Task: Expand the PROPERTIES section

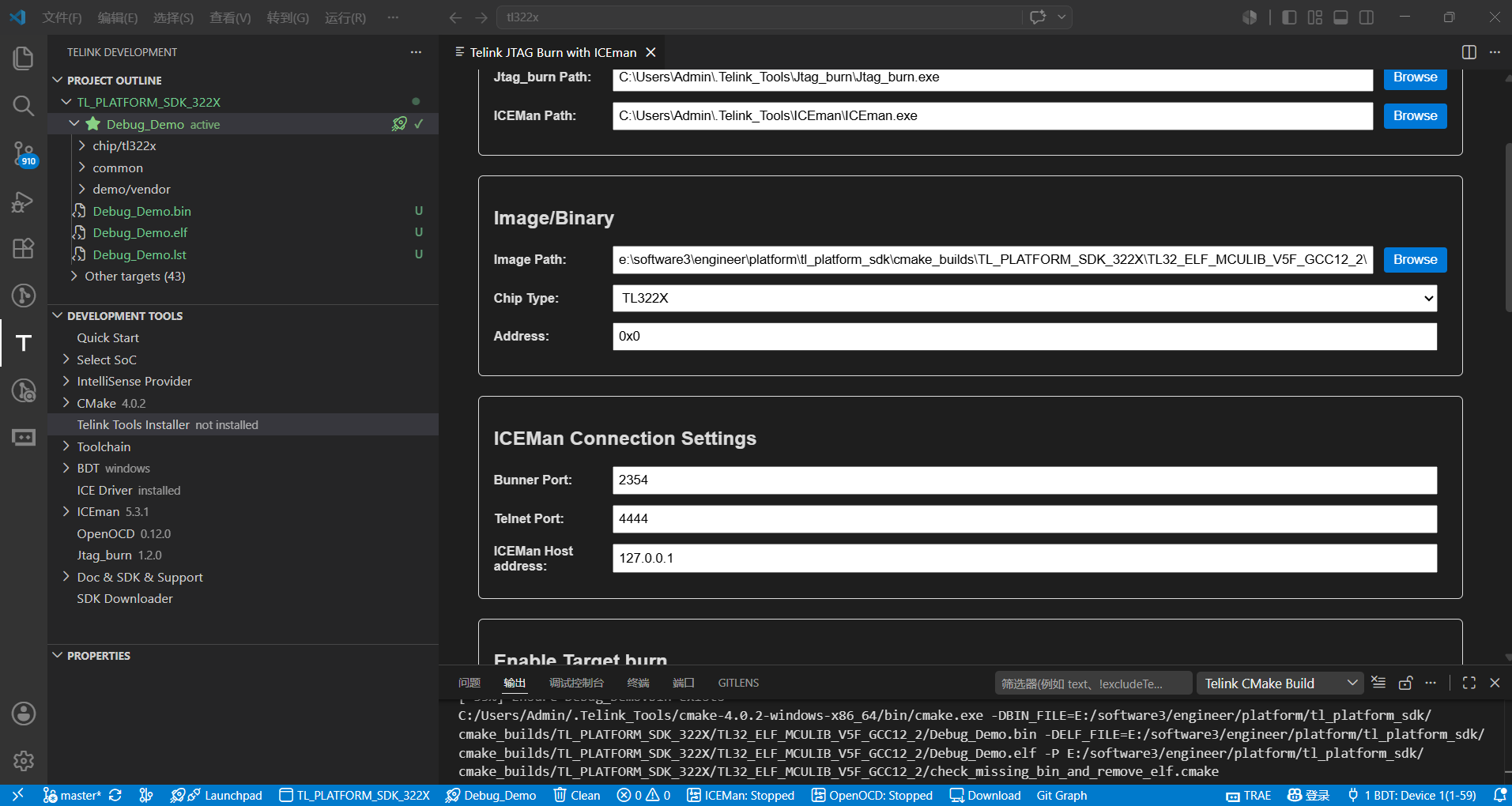Action: click(x=57, y=656)
